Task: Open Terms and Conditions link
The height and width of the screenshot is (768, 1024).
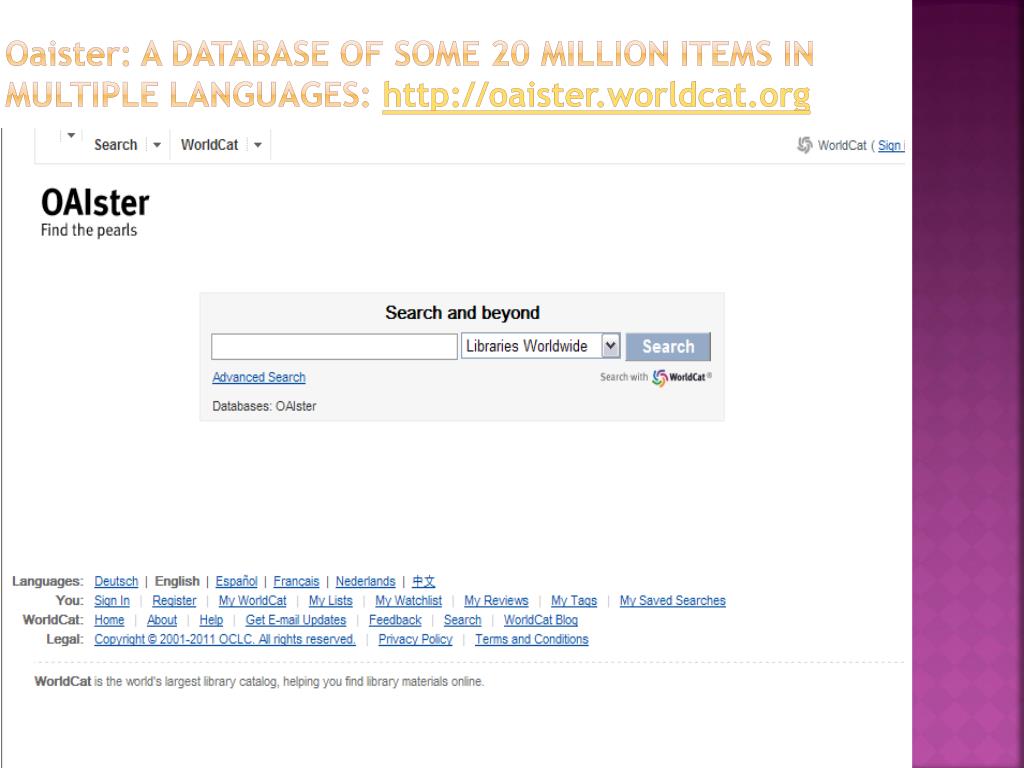Action: (x=532, y=640)
